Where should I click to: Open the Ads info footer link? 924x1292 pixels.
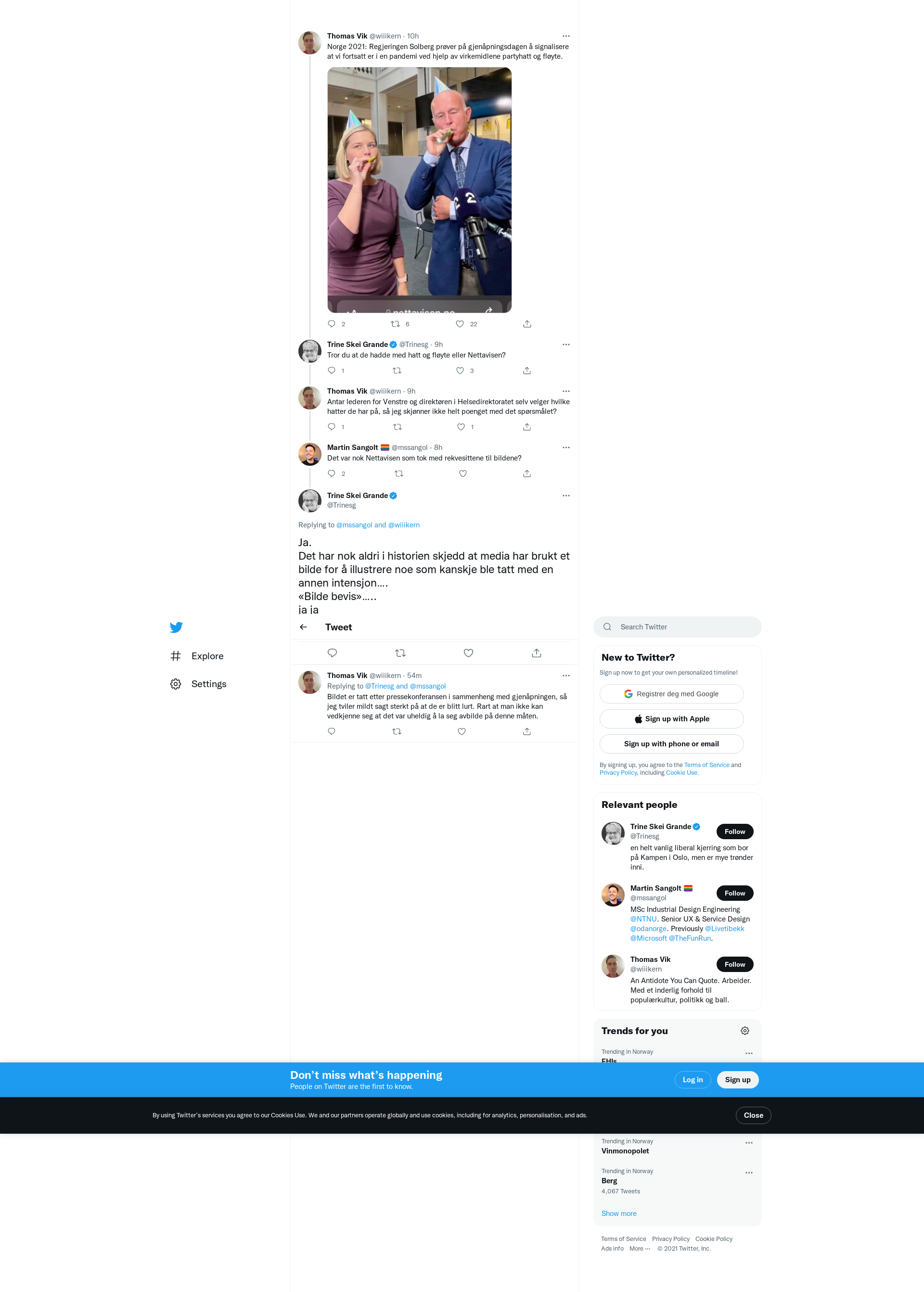click(612, 1249)
